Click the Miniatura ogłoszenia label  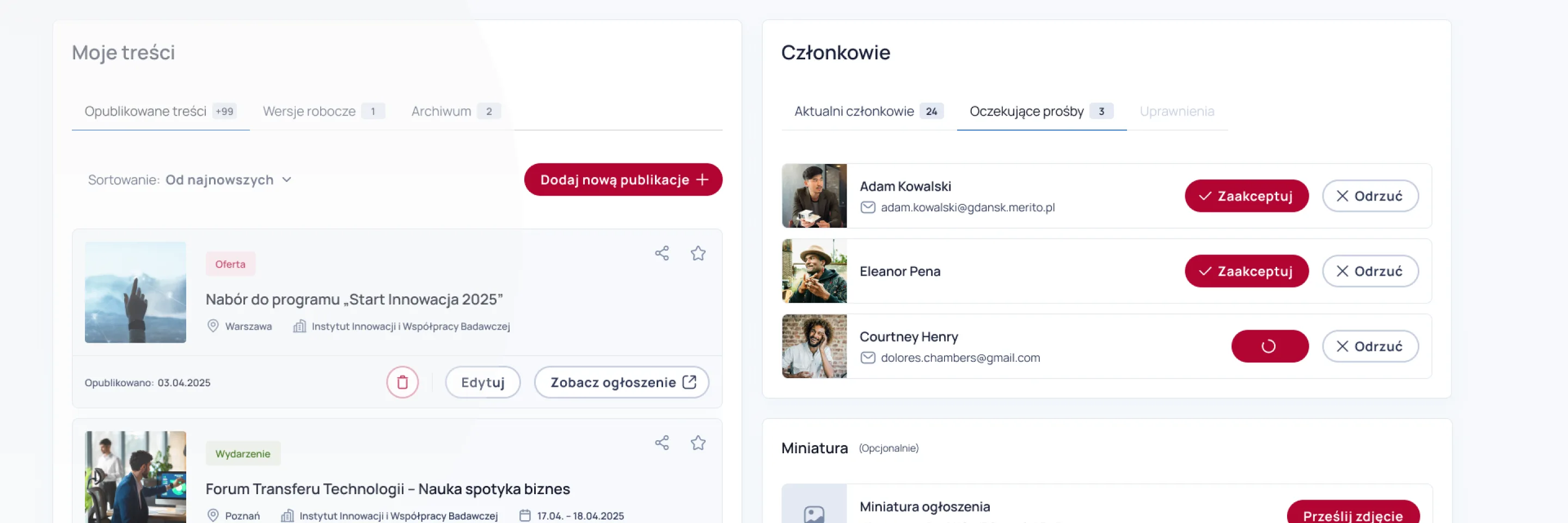pos(924,507)
